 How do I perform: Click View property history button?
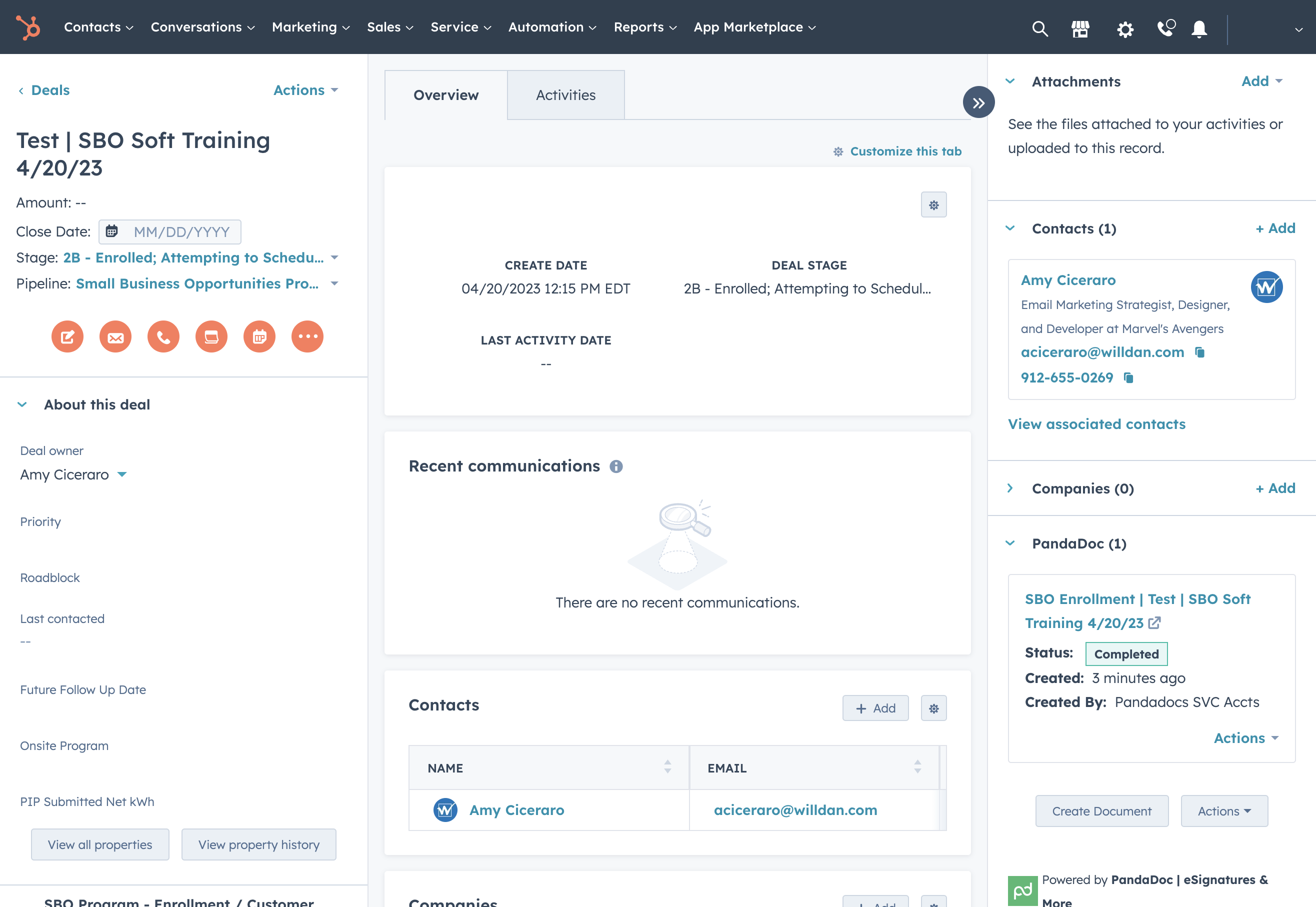click(258, 845)
